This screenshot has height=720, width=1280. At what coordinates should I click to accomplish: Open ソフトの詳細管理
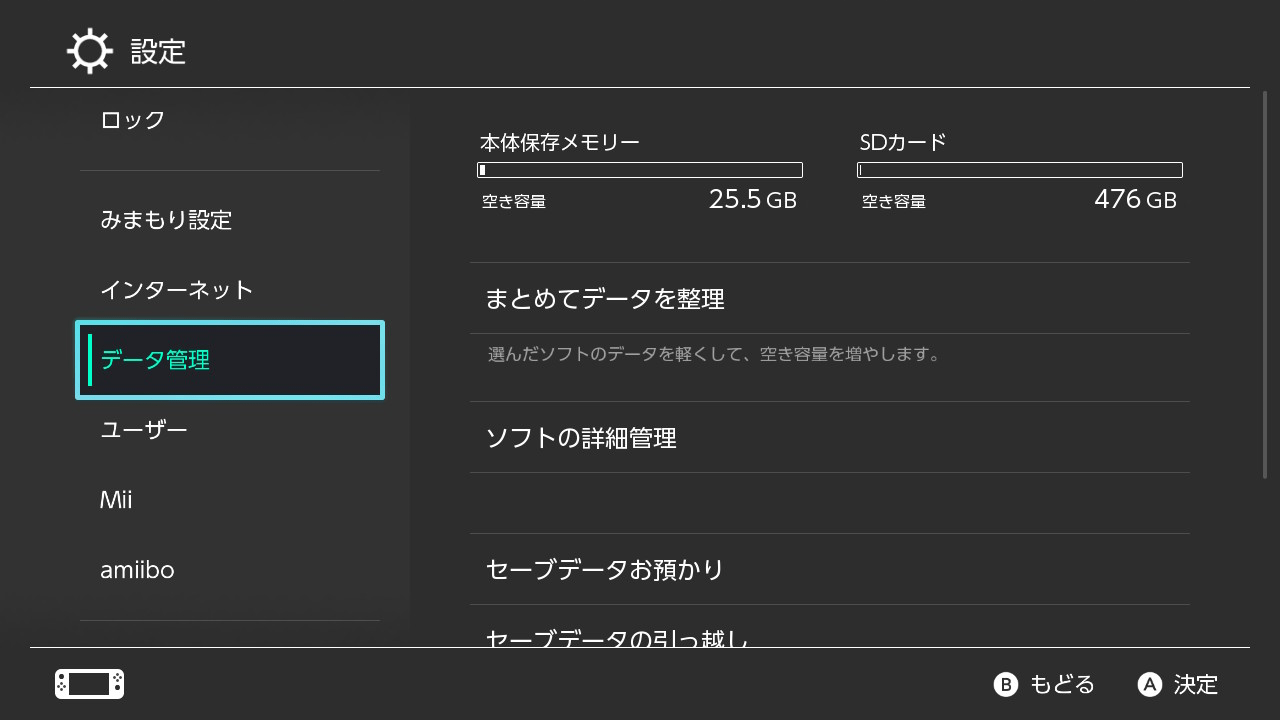[x=830, y=437]
